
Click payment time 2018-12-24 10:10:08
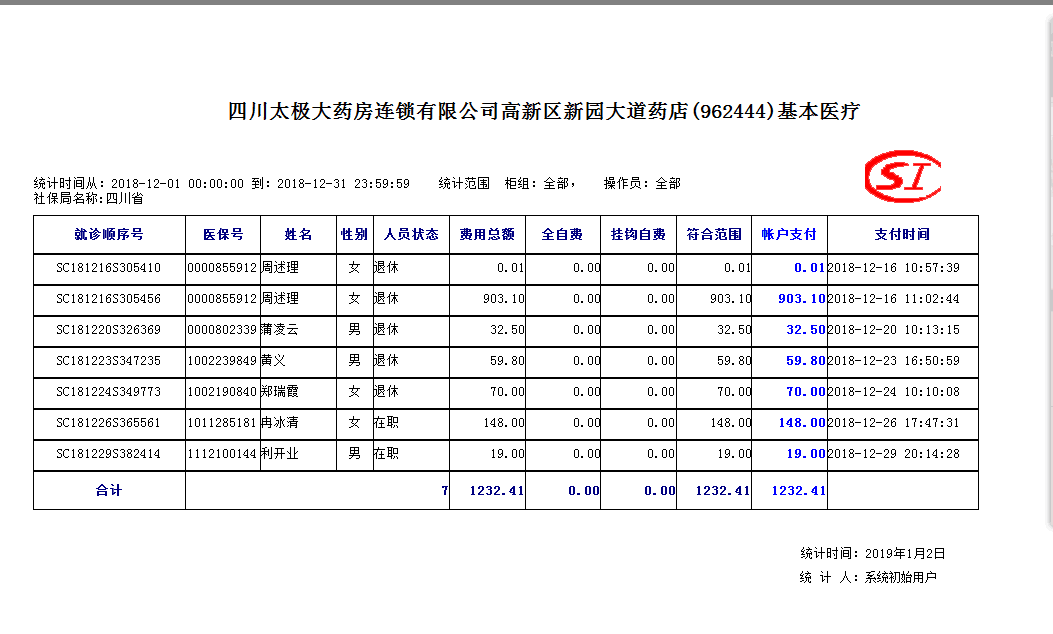(x=894, y=392)
